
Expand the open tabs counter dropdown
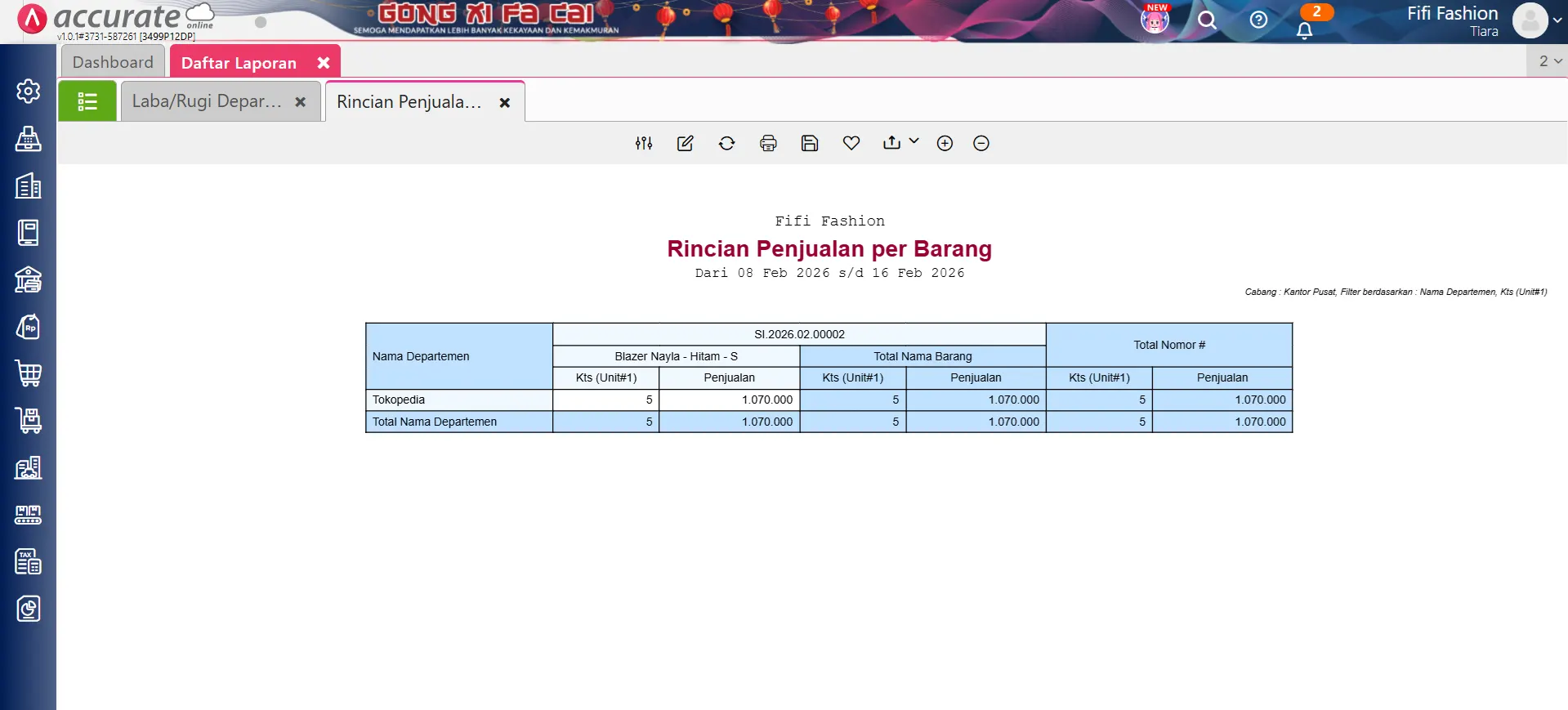[x=1549, y=61]
